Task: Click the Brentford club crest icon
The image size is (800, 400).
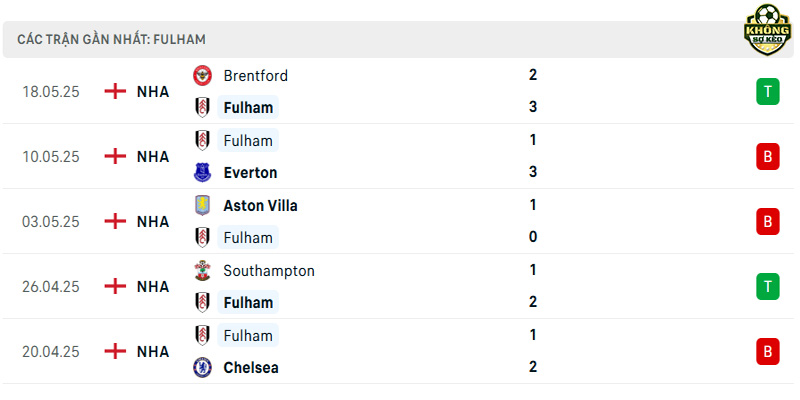Action: 202,76
